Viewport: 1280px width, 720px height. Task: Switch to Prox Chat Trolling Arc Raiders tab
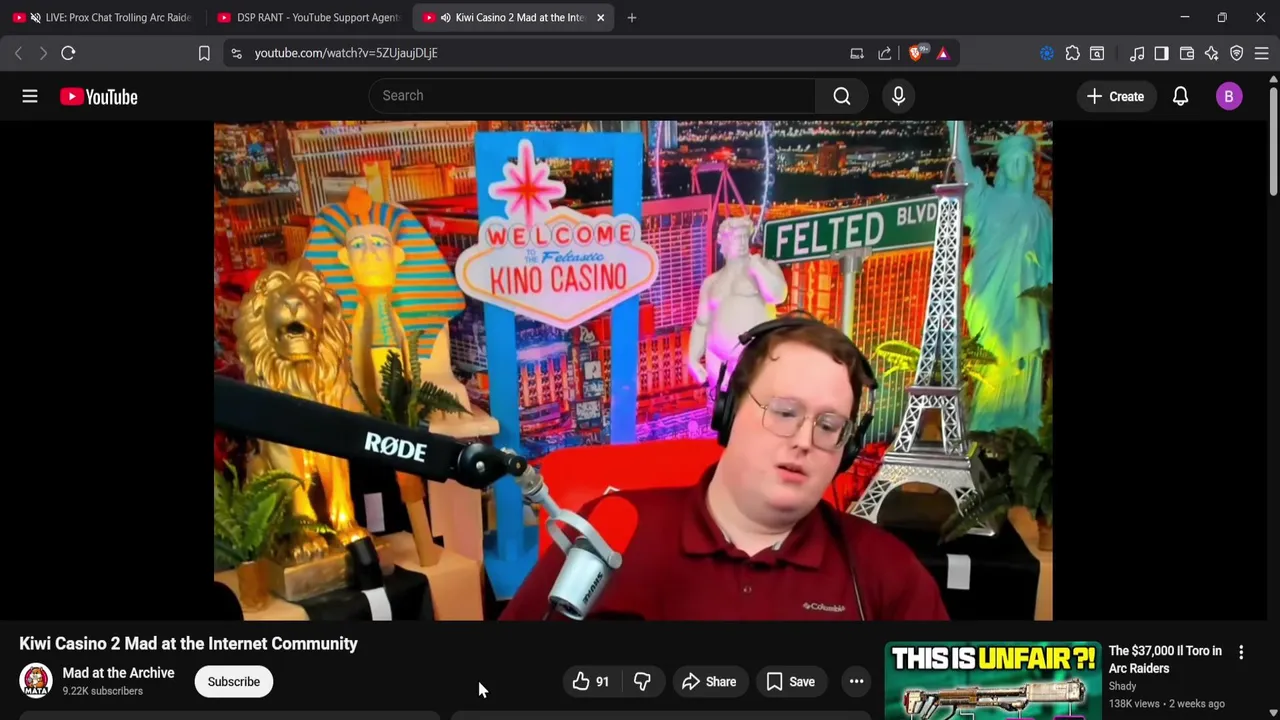click(x=103, y=17)
